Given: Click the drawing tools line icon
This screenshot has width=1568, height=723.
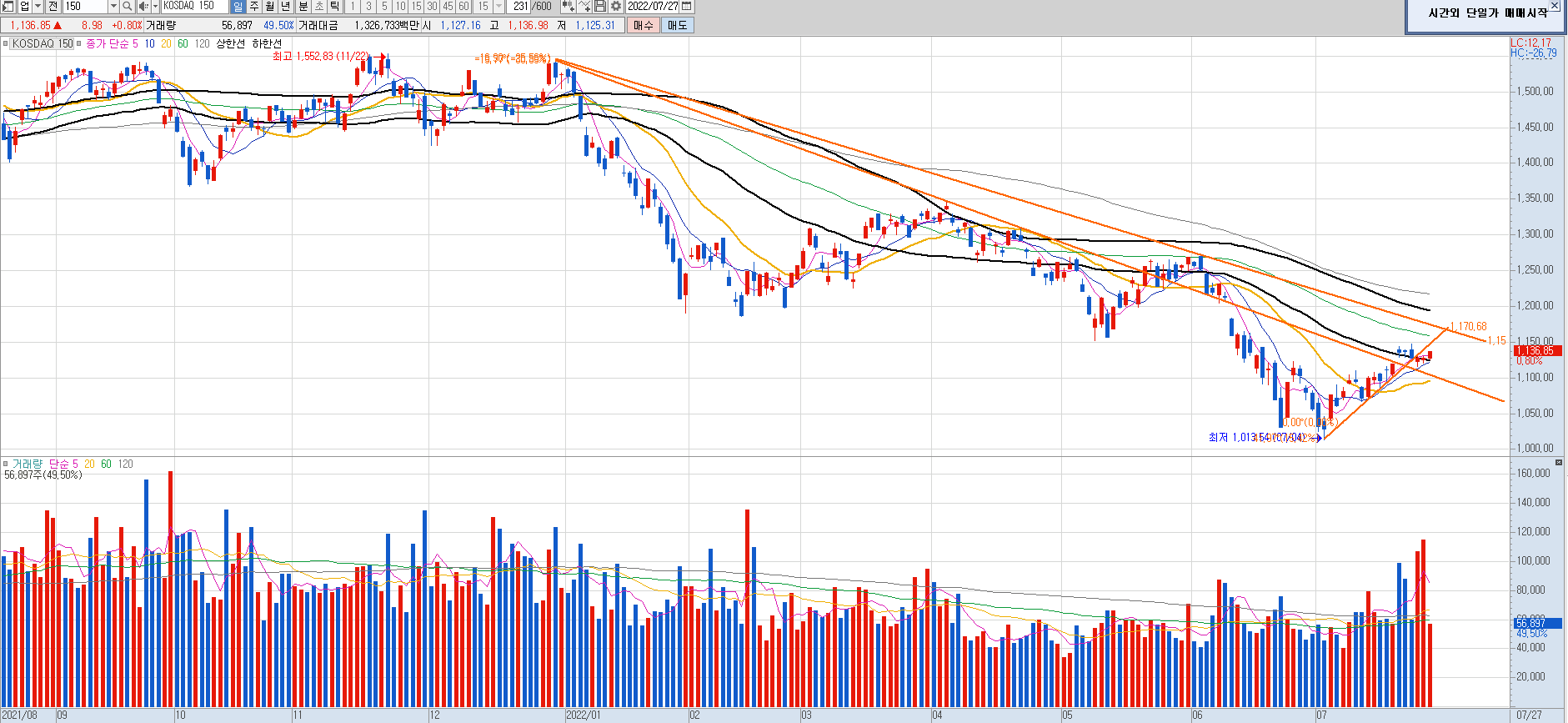Looking at the screenshot, I should (585, 6).
